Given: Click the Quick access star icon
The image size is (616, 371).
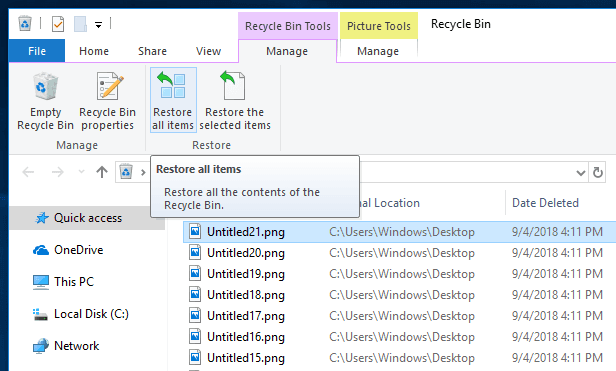Looking at the screenshot, I should pos(42,218).
